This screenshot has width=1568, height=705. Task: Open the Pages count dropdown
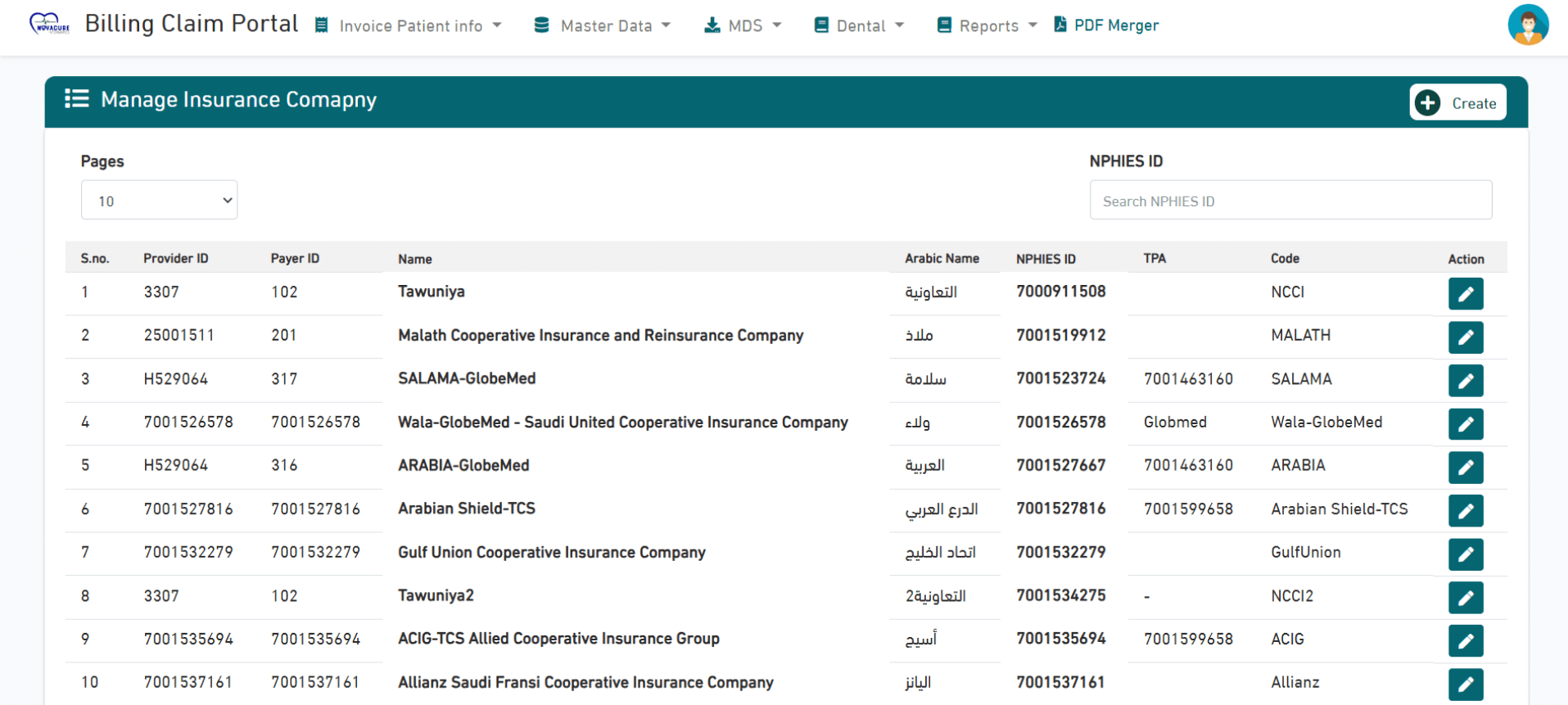pyautogui.click(x=159, y=200)
